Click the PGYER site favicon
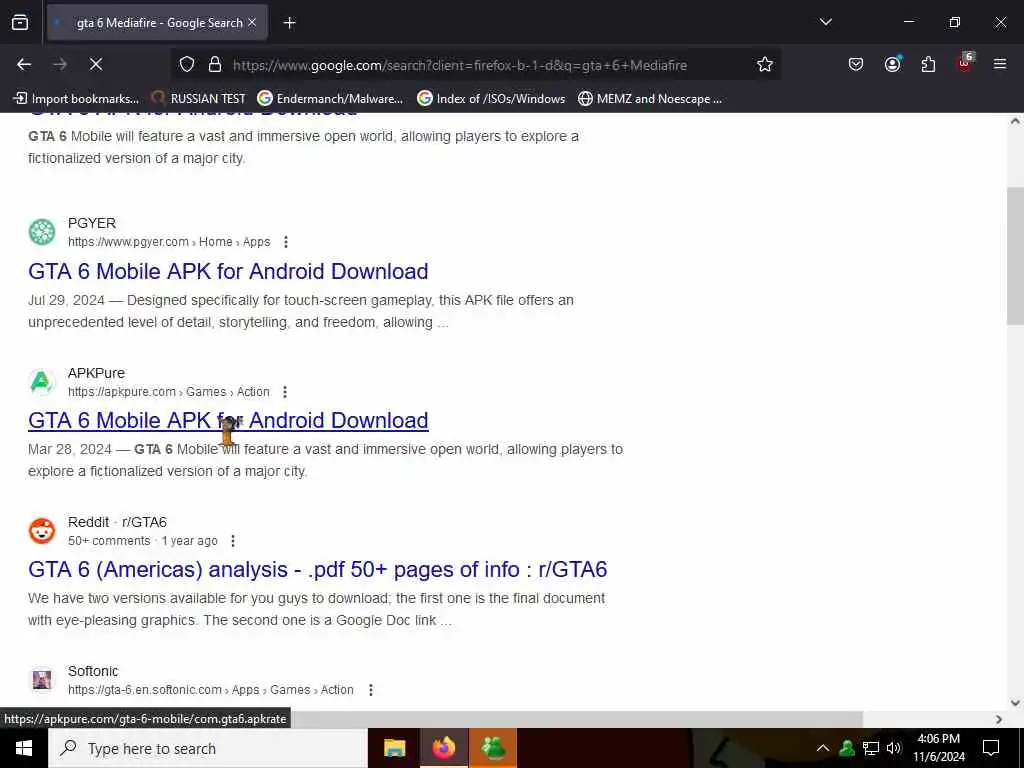Image resolution: width=1024 pixels, height=768 pixels. pyautogui.click(x=42, y=232)
